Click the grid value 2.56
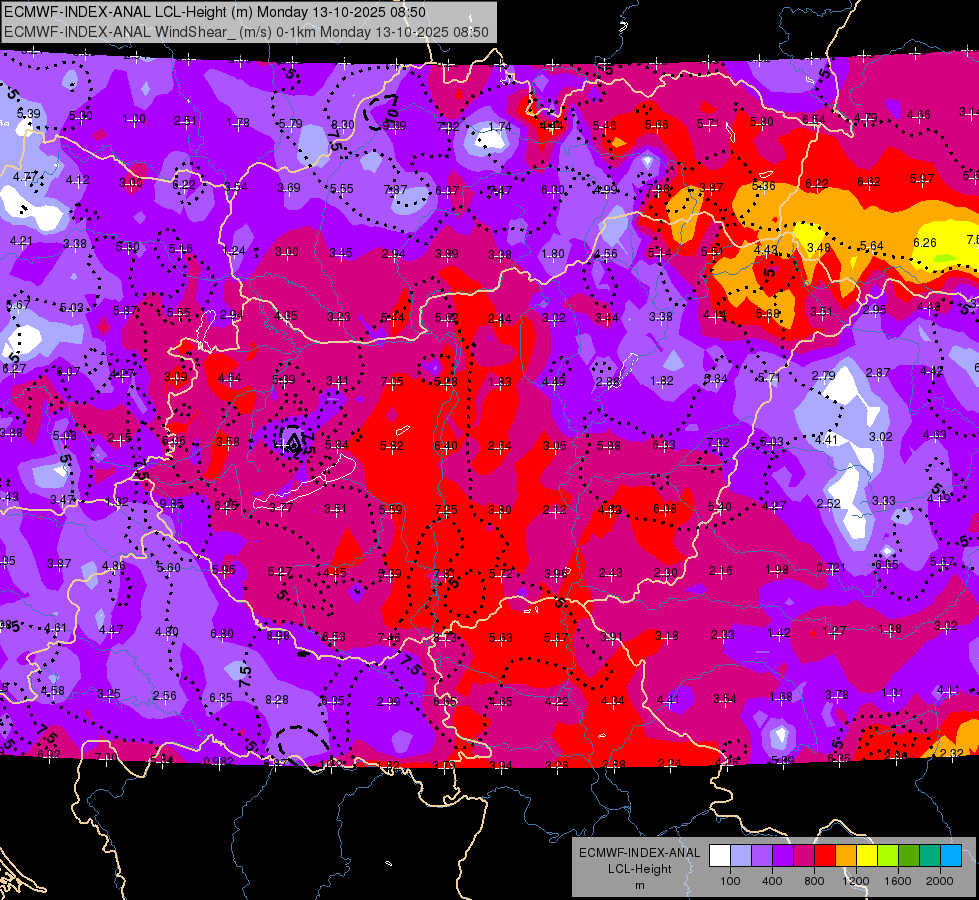Image resolution: width=979 pixels, height=900 pixels. 164,695
